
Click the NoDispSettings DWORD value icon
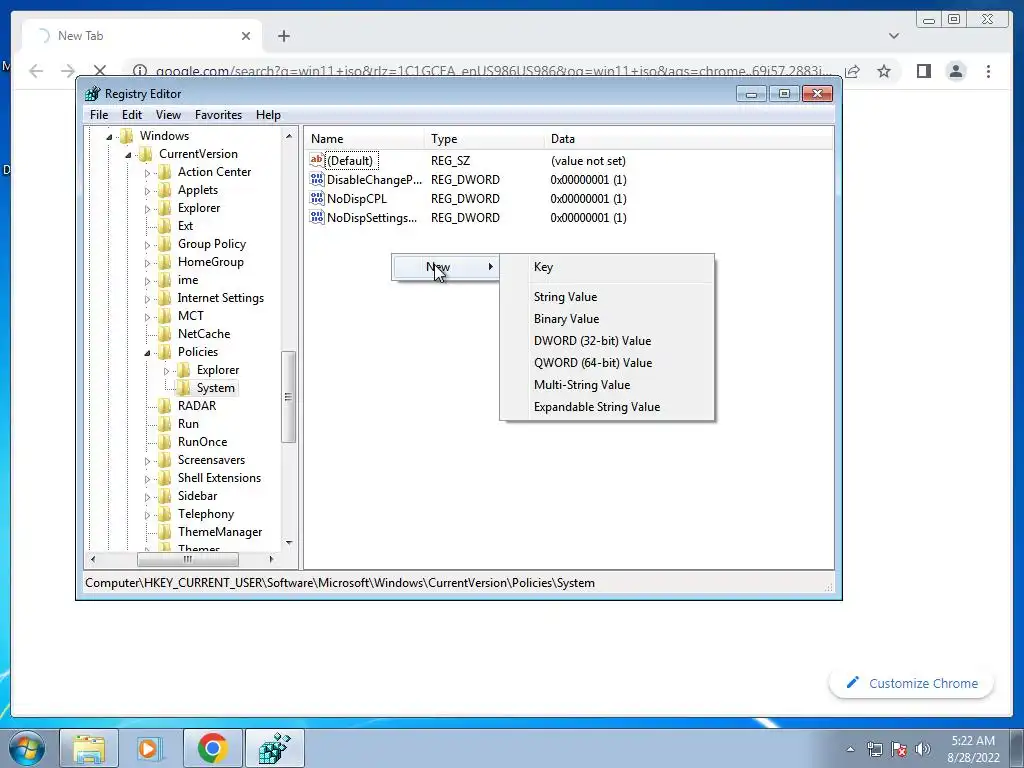[x=317, y=217]
